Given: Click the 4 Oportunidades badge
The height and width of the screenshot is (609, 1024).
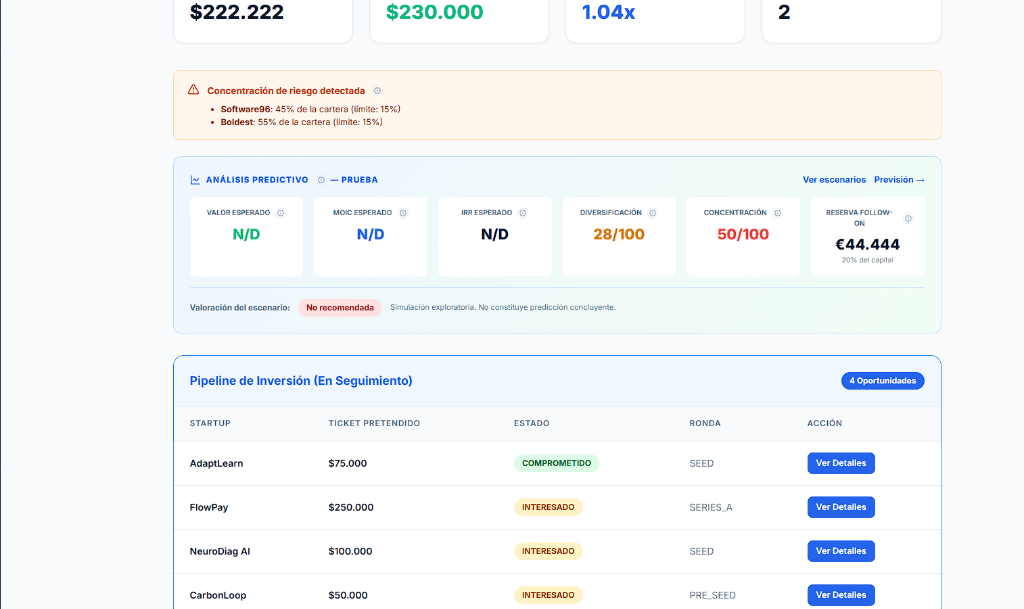Looking at the screenshot, I should pos(882,381).
